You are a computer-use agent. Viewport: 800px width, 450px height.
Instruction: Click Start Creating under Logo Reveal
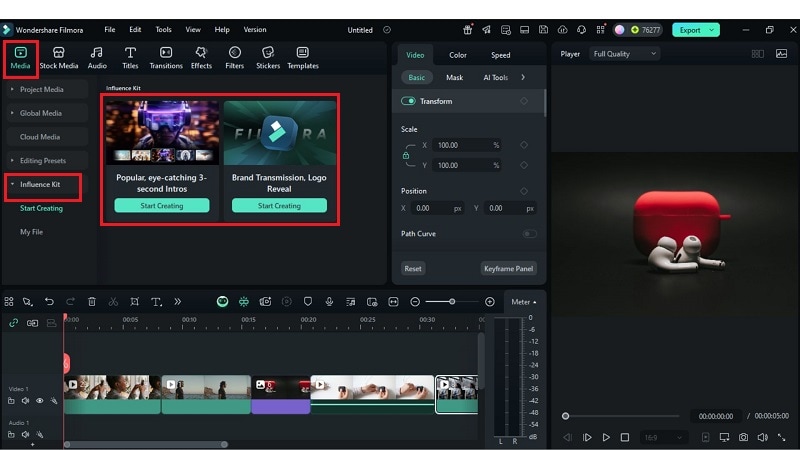[x=279, y=206]
